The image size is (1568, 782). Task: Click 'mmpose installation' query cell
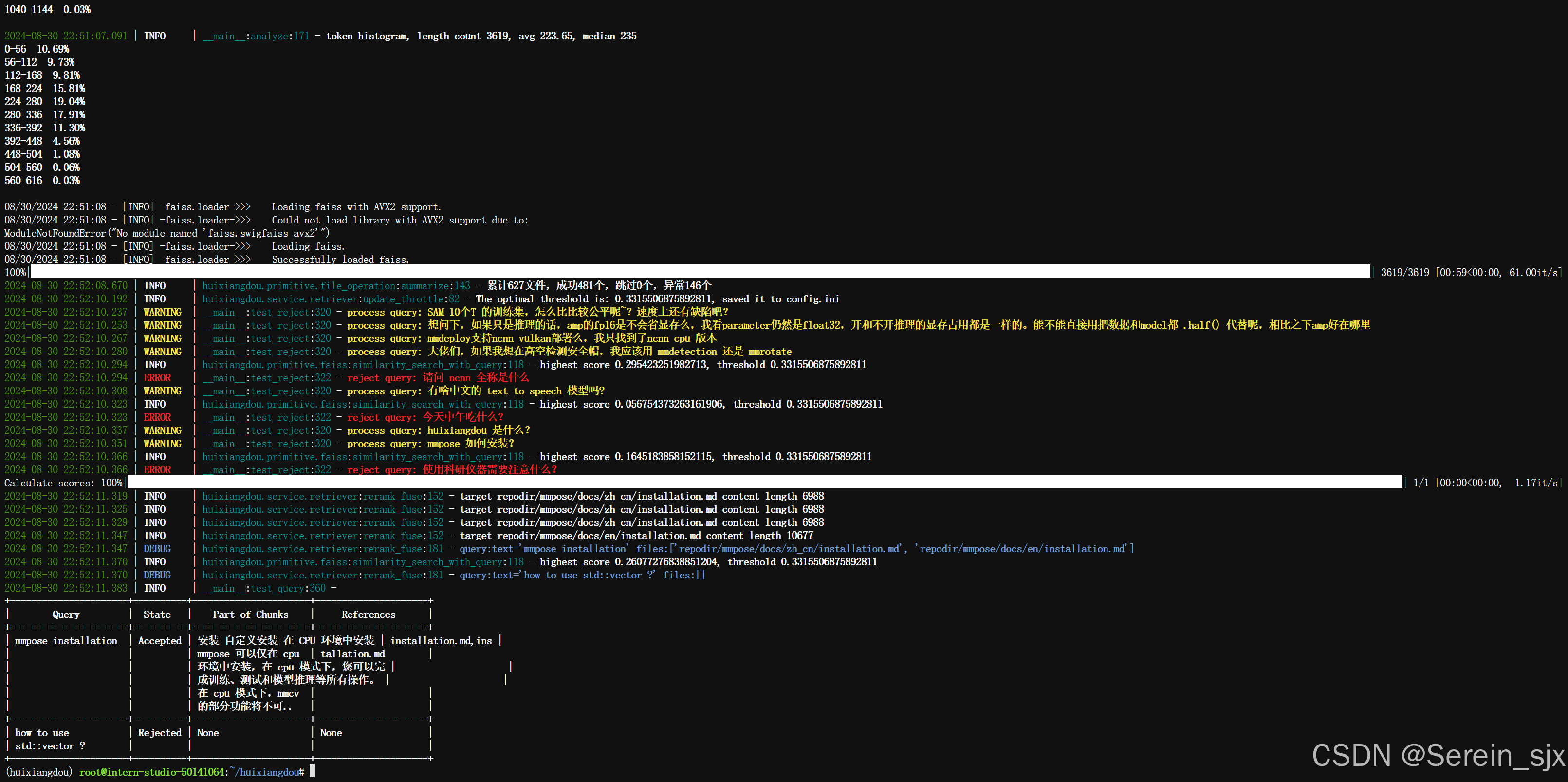(66, 640)
